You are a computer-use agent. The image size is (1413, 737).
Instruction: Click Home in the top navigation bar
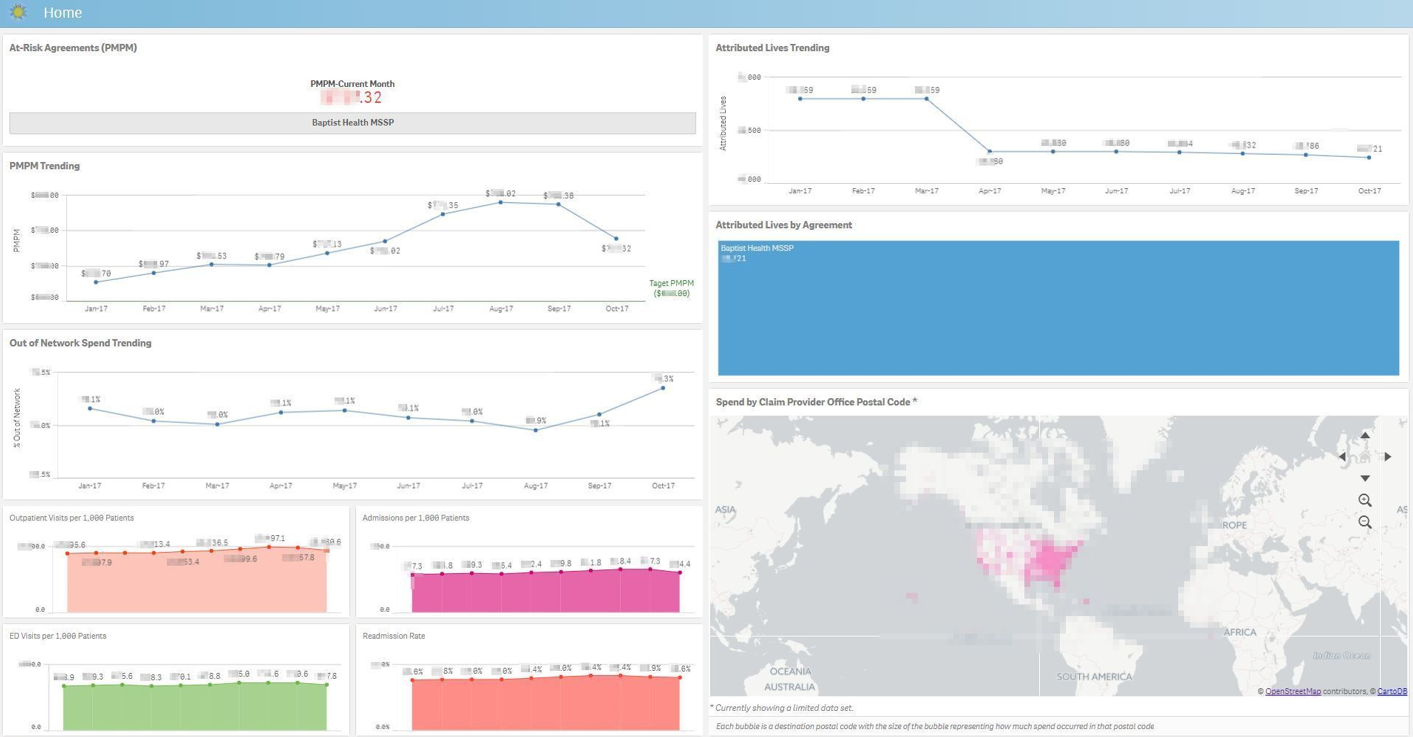[x=62, y=12]
